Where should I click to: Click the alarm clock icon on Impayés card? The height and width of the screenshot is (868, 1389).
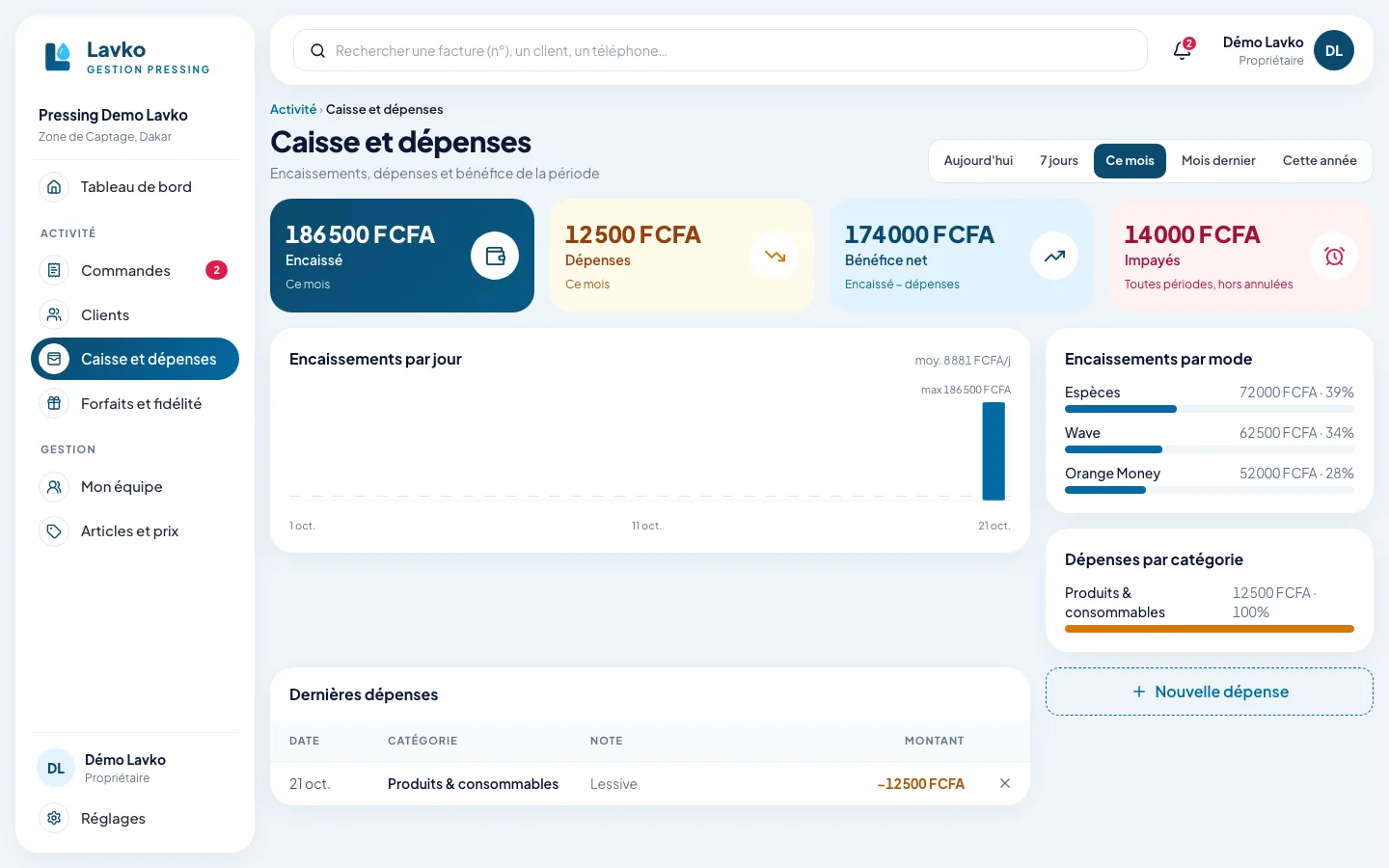click(x=1334, y=256)
